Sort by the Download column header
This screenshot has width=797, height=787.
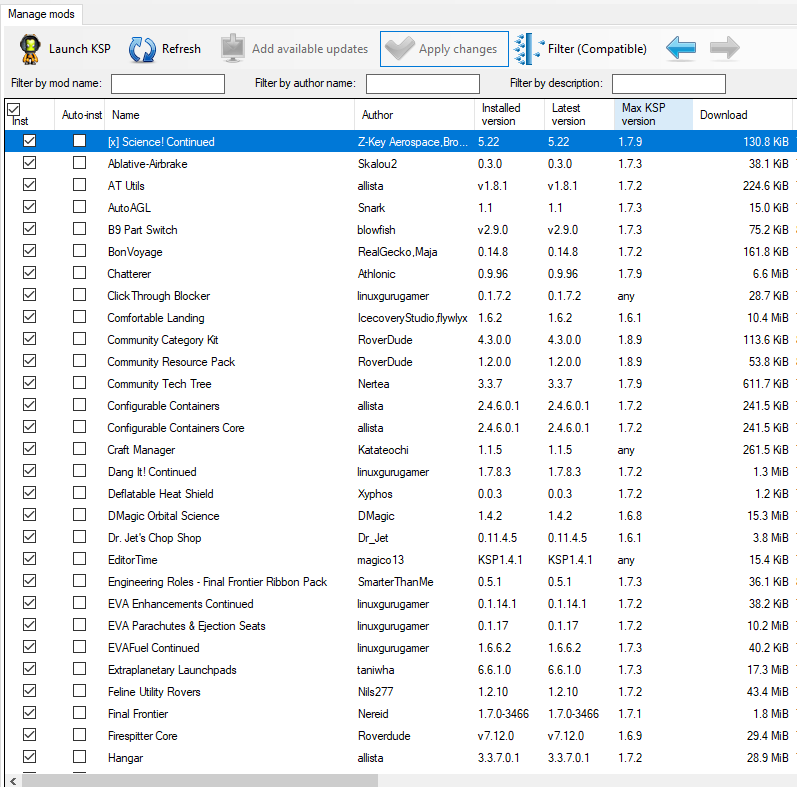tap(743, 115)
